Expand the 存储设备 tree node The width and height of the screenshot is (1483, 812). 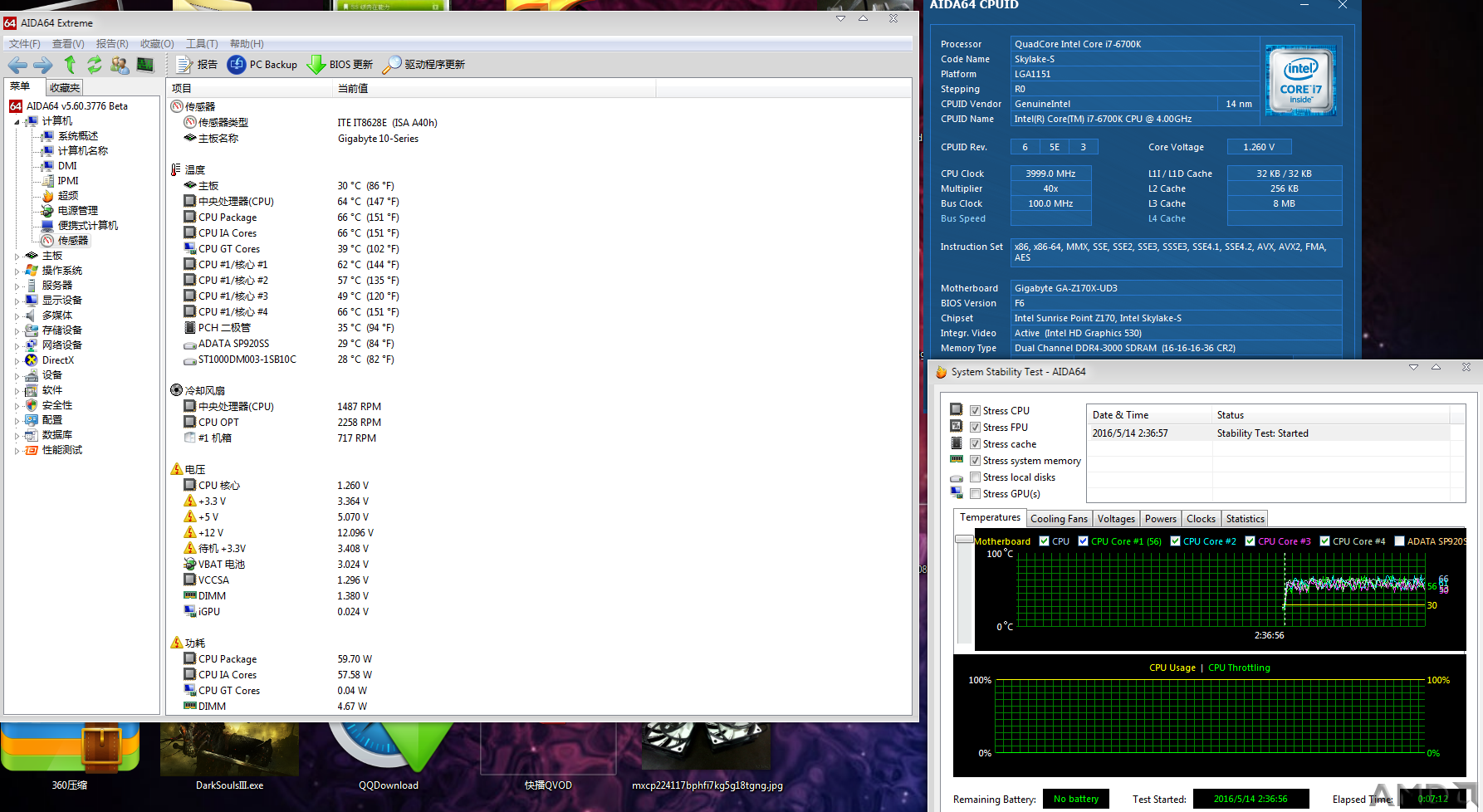pyautogui.click(x=17, y=331)
